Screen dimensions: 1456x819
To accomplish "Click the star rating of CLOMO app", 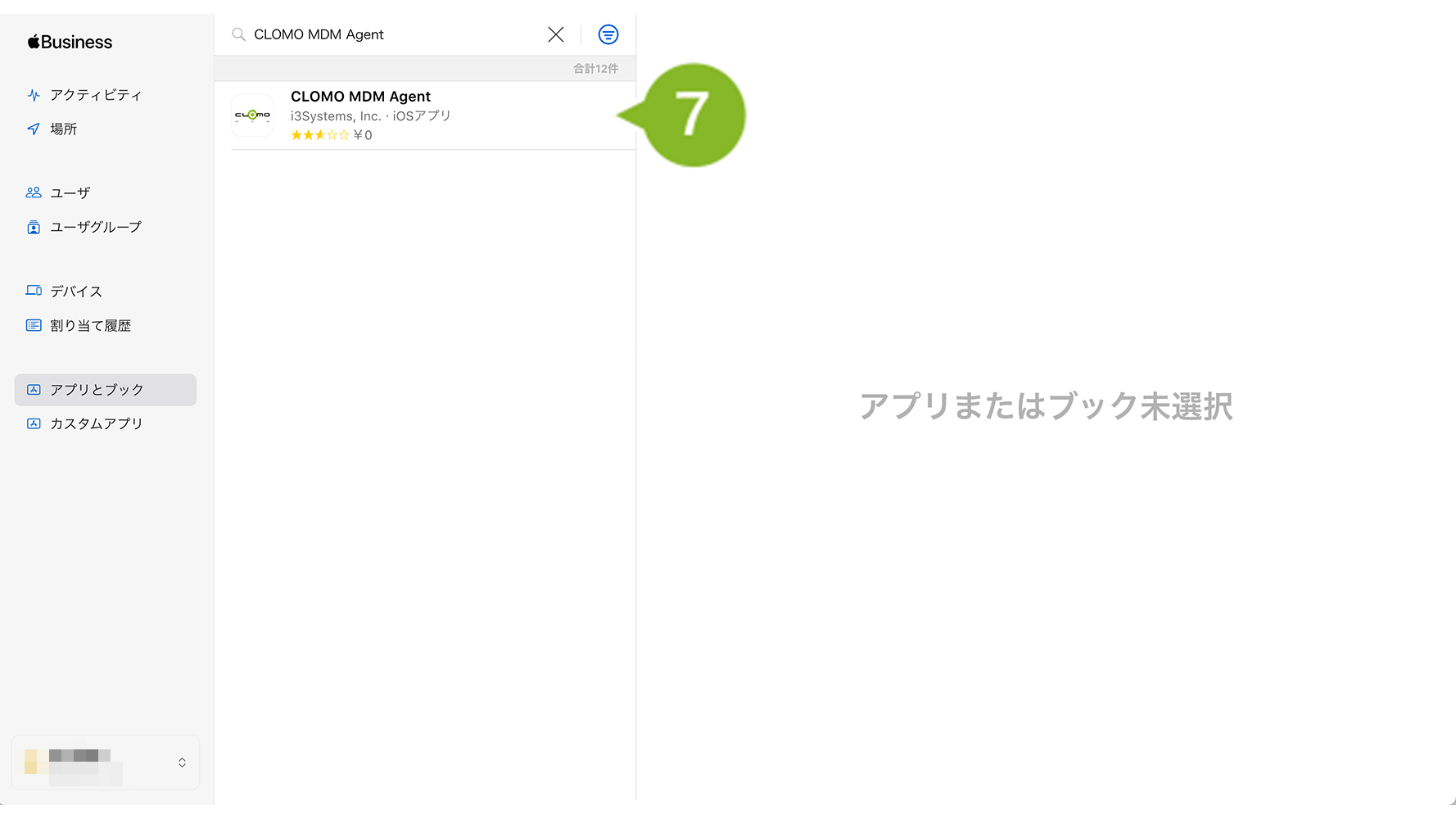I will pos(319,135).
